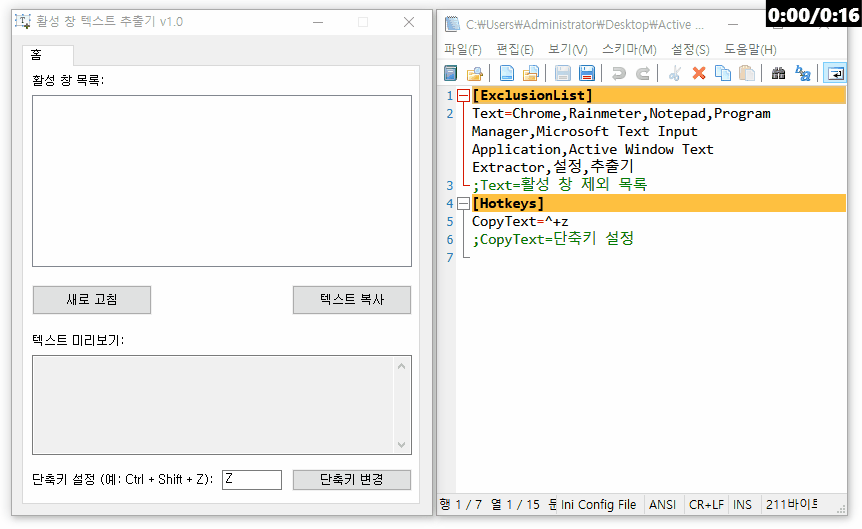Click the 행 1 / 7 status entry

[461, 505]
